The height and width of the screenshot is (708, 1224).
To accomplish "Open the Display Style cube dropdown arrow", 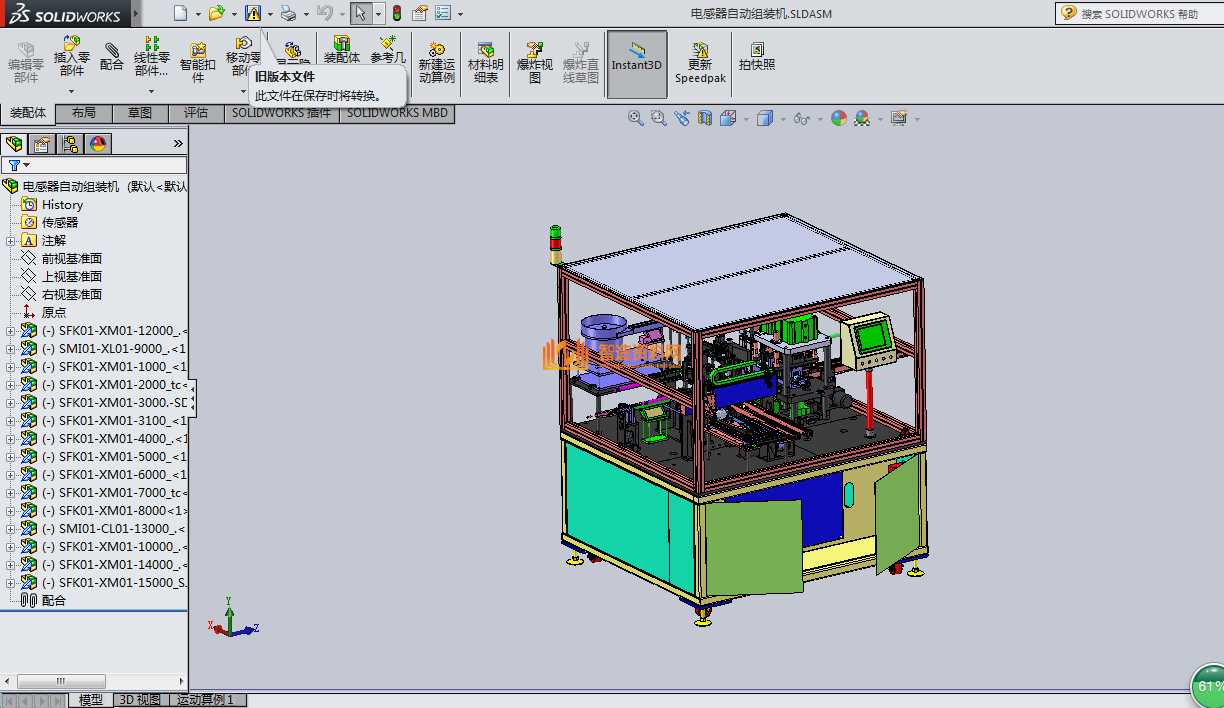I will coord(783,118).
